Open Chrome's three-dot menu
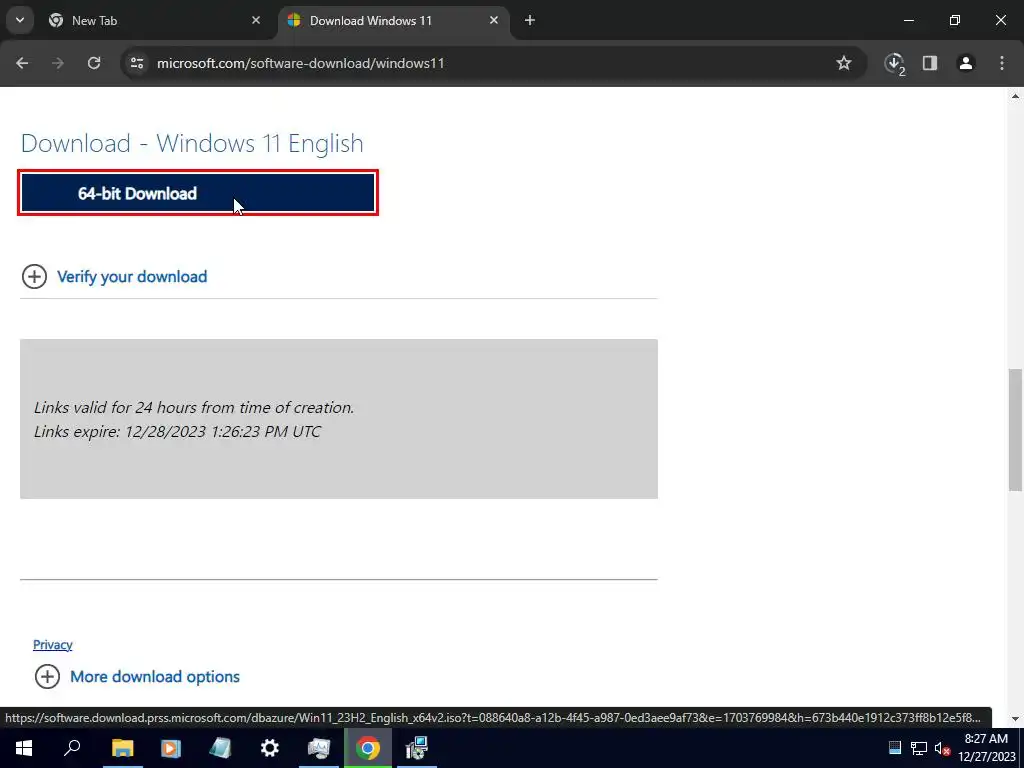1024x768 pixels. tap(1002, 63)
